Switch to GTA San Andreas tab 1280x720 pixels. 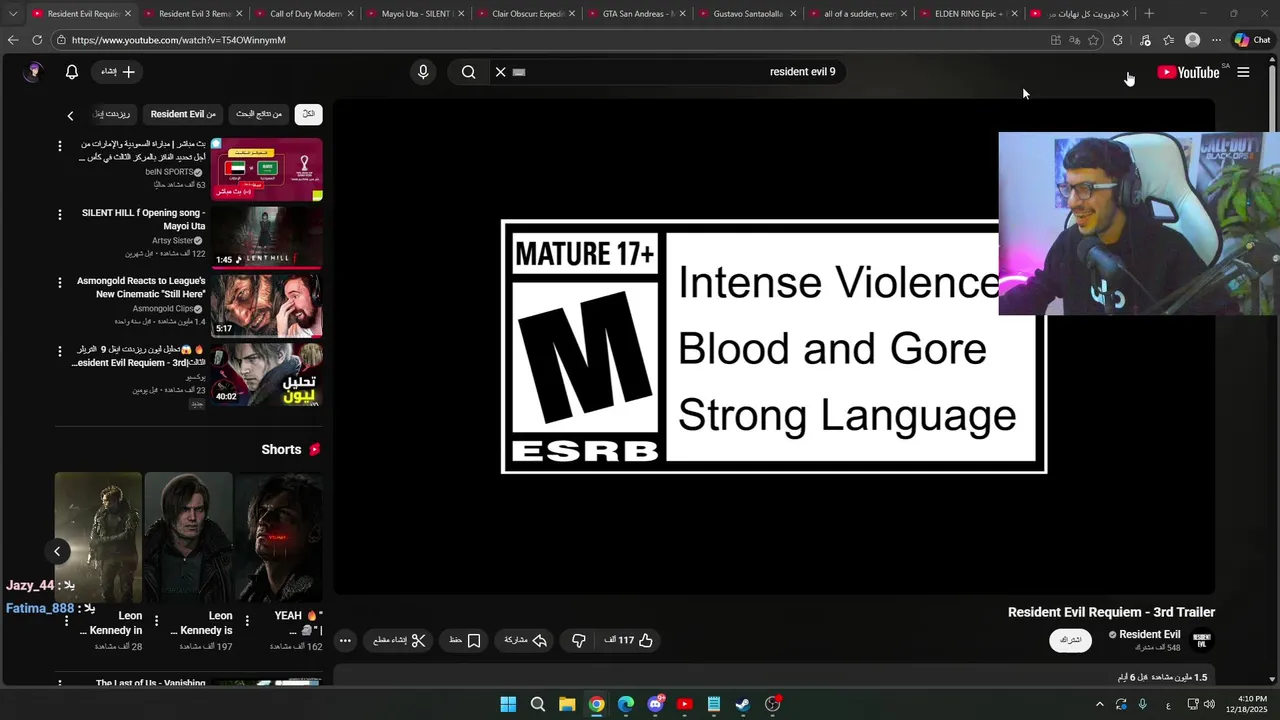click(636, 13)
